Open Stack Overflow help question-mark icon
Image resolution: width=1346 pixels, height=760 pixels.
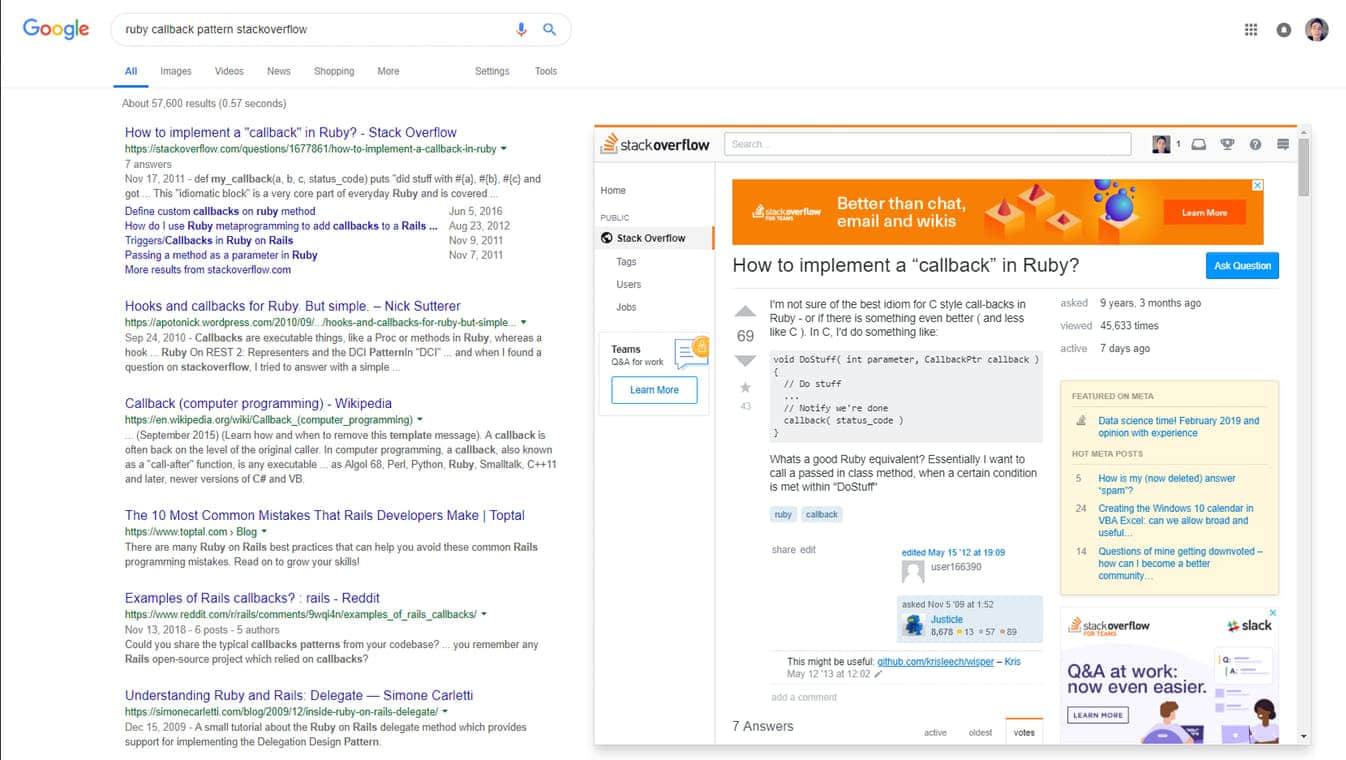[x=1255, y=145]
